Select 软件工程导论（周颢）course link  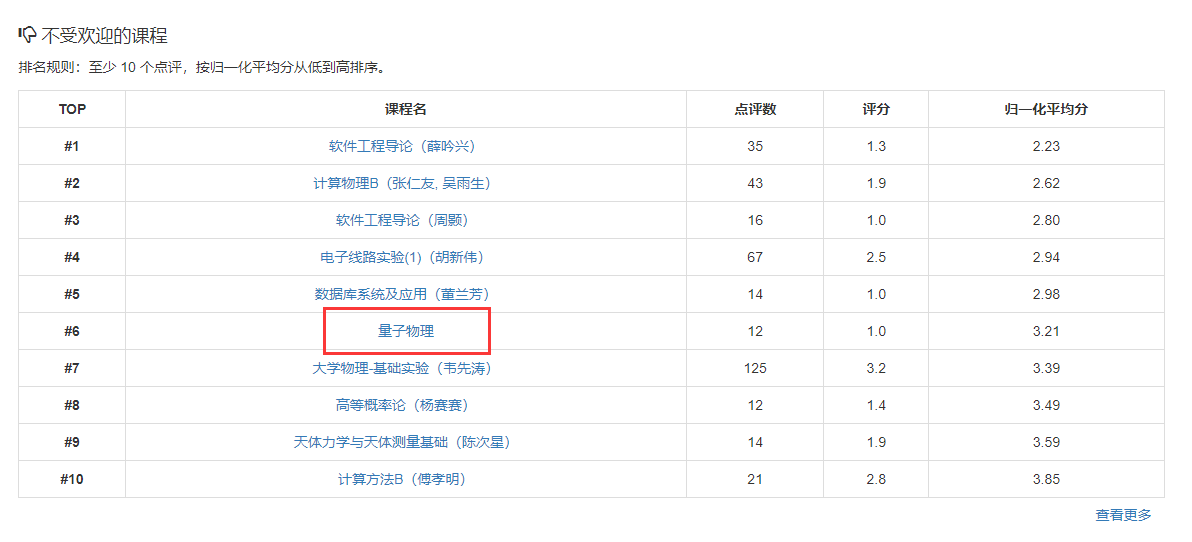pos(402,220)
